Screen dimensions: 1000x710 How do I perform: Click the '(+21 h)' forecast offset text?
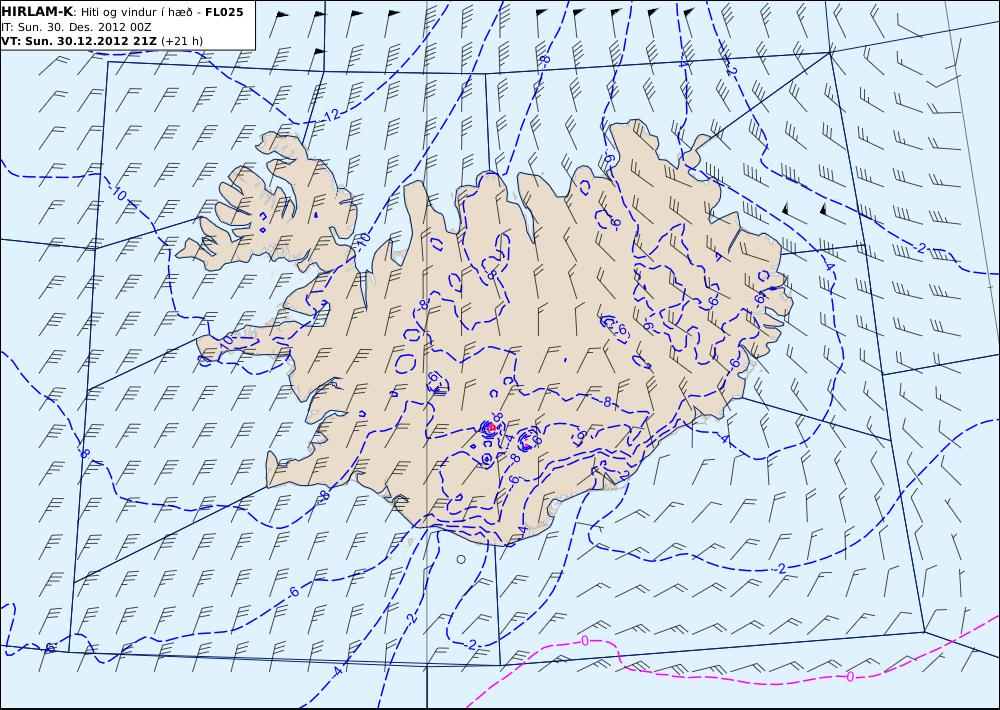coord(182,41)
